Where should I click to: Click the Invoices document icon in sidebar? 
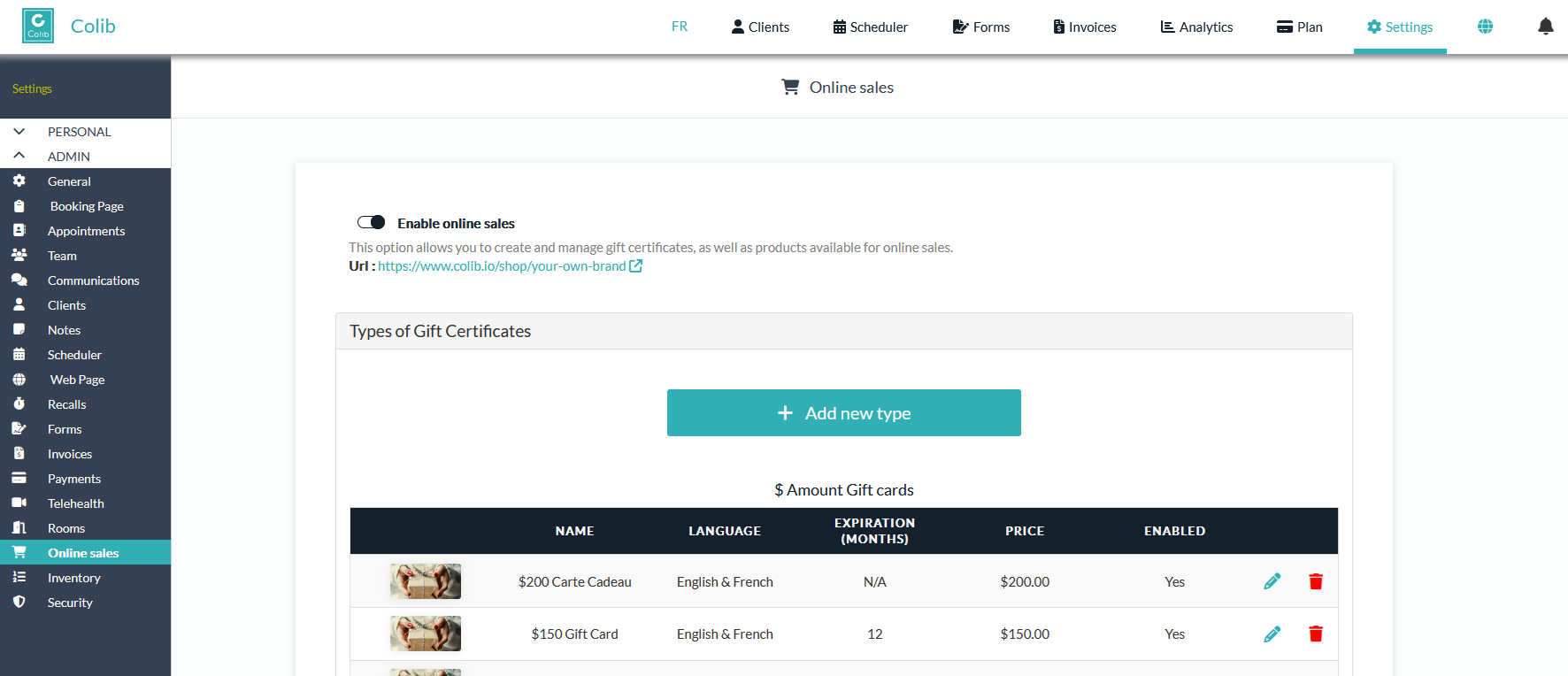(x=19, y=453)
